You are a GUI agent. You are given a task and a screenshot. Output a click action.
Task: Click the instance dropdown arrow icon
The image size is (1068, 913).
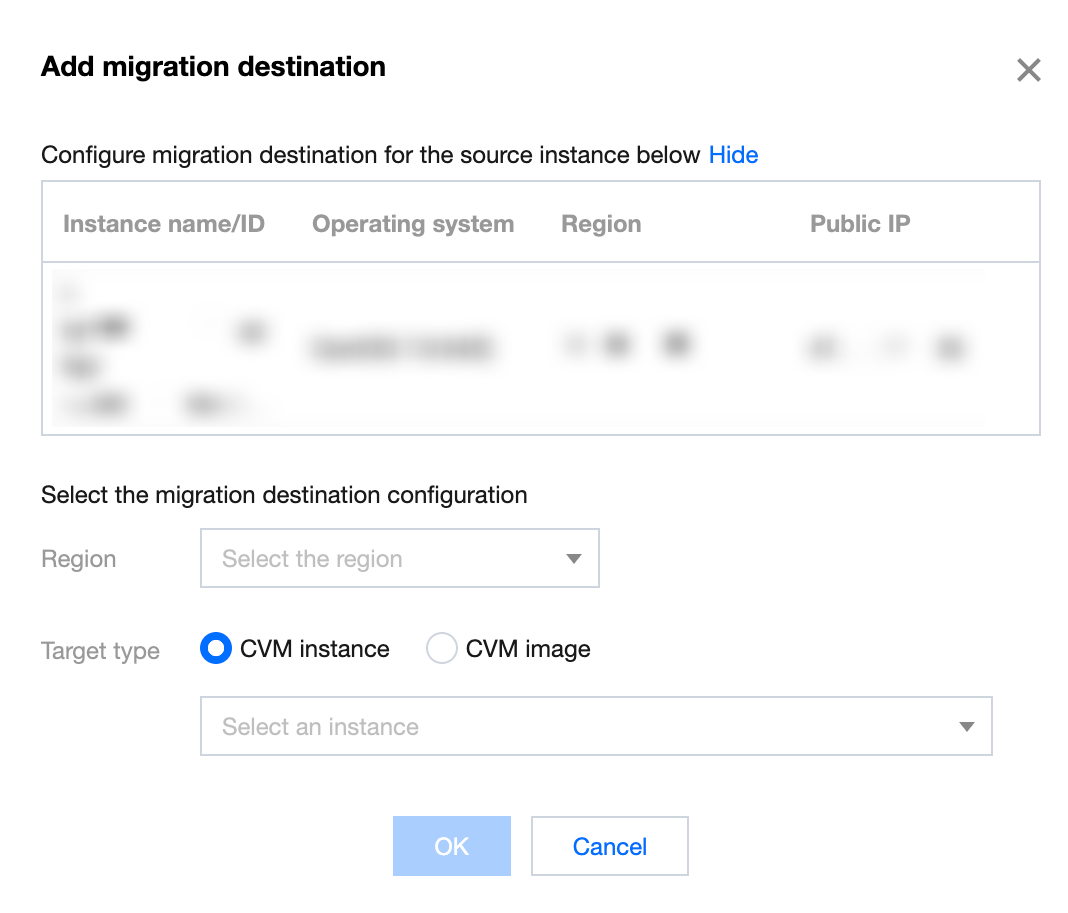click(966, 727)
